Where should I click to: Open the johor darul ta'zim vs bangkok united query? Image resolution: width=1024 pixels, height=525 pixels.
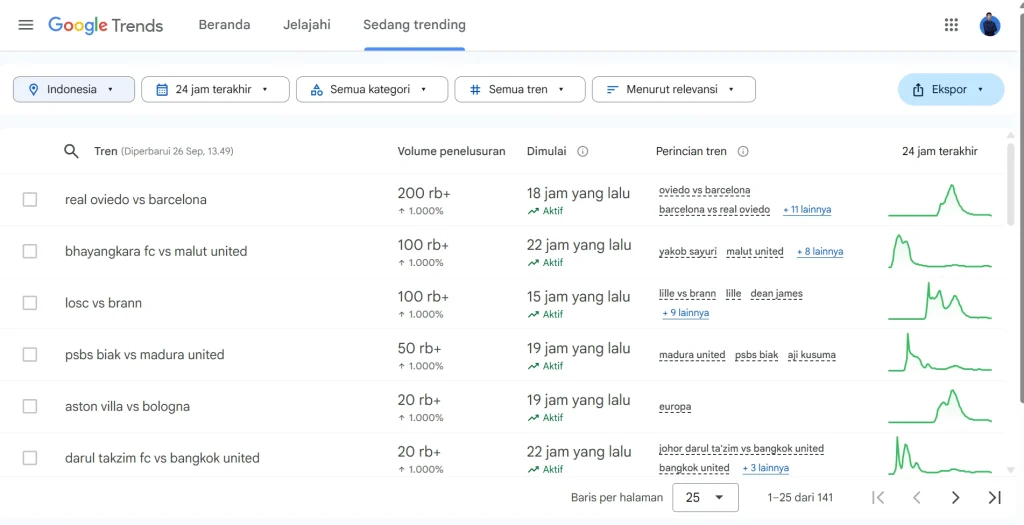(x=741, y=449)
